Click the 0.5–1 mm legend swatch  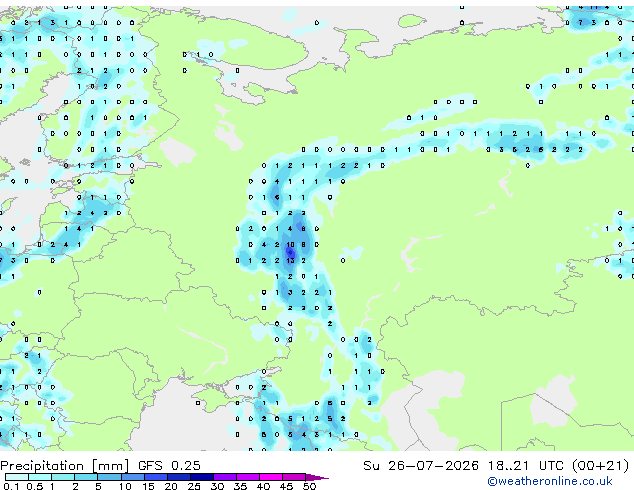click(40, 477)
